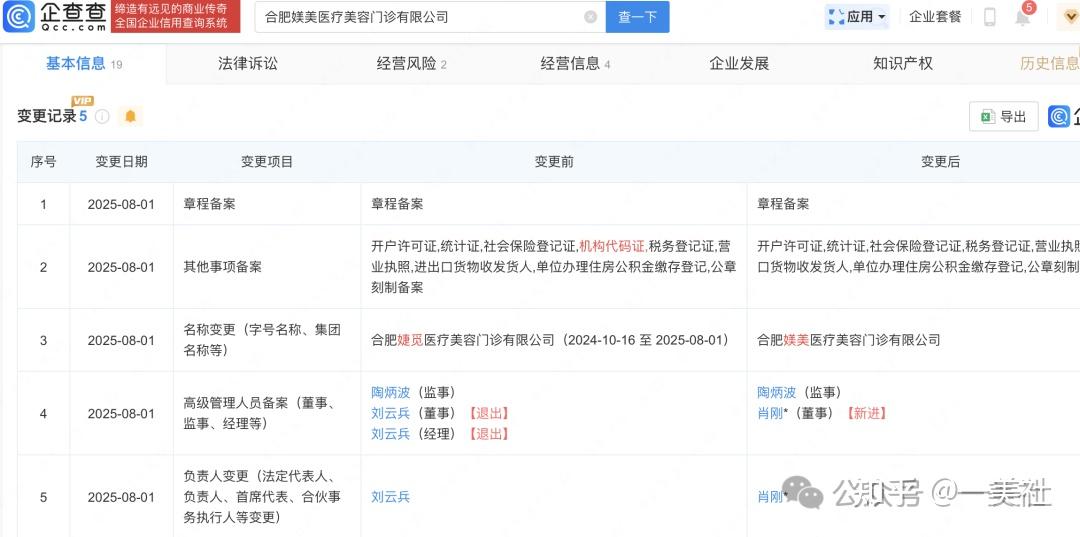1080x537 pixels.
Task: Switch to the 法律诉讼 tab
Action: click(248, 64)
